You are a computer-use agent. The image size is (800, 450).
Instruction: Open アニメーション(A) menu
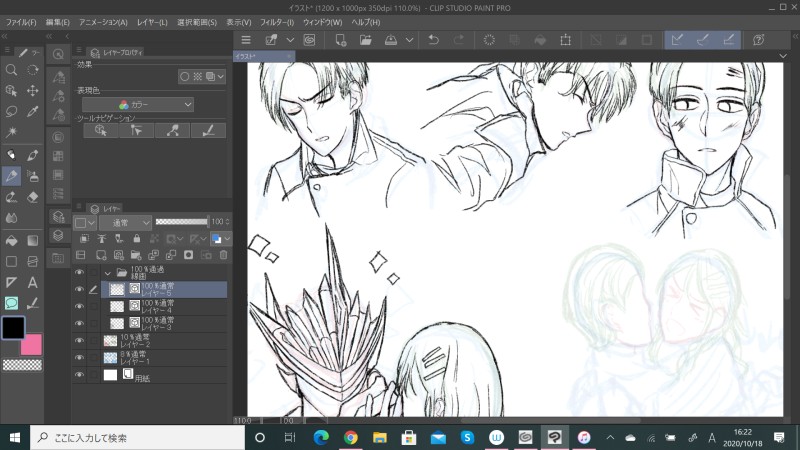103,22
